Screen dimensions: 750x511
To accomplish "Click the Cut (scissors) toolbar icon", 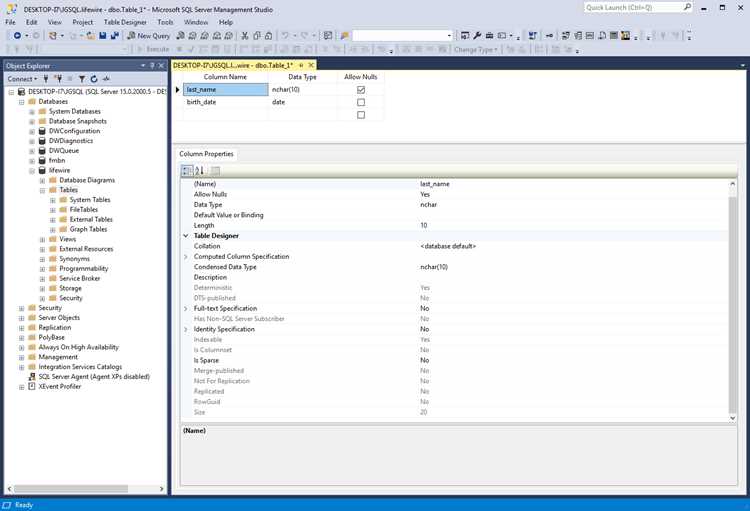I will tap(245, 35).
